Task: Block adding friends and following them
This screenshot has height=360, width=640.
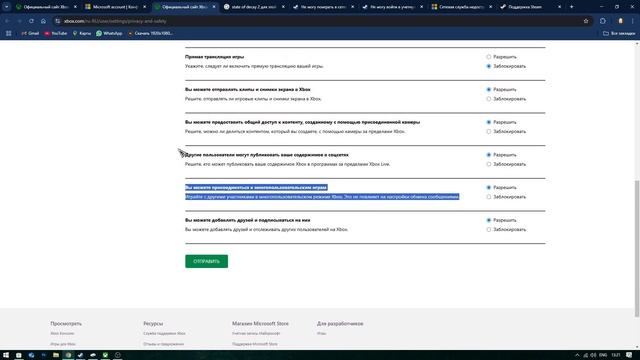Action: (489, 229)
